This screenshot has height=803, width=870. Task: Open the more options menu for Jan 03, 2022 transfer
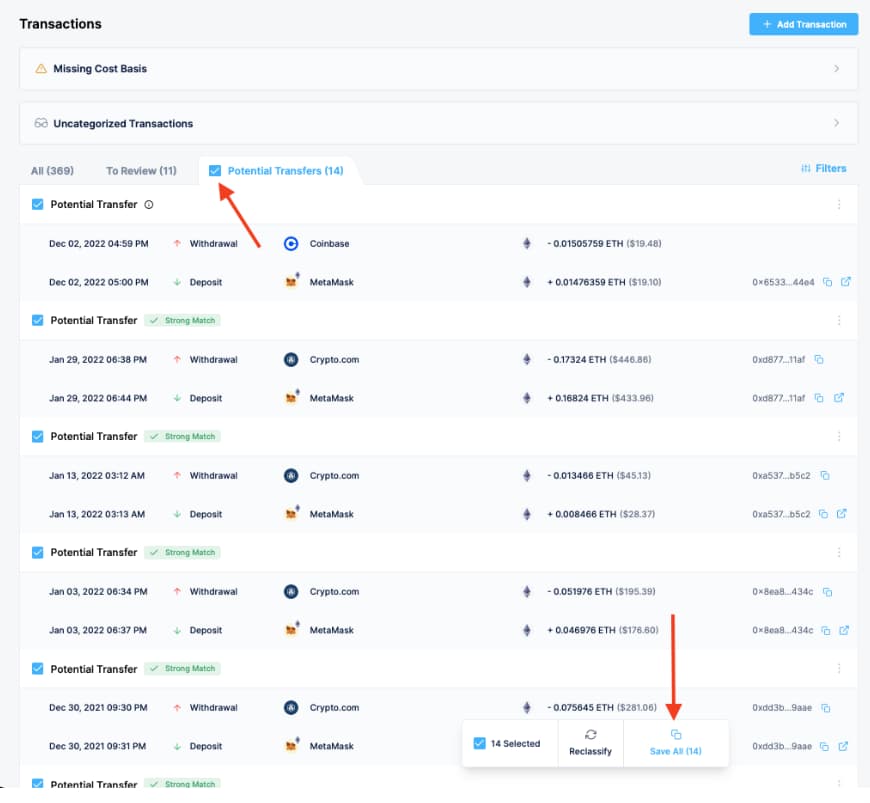coord(839,552)
